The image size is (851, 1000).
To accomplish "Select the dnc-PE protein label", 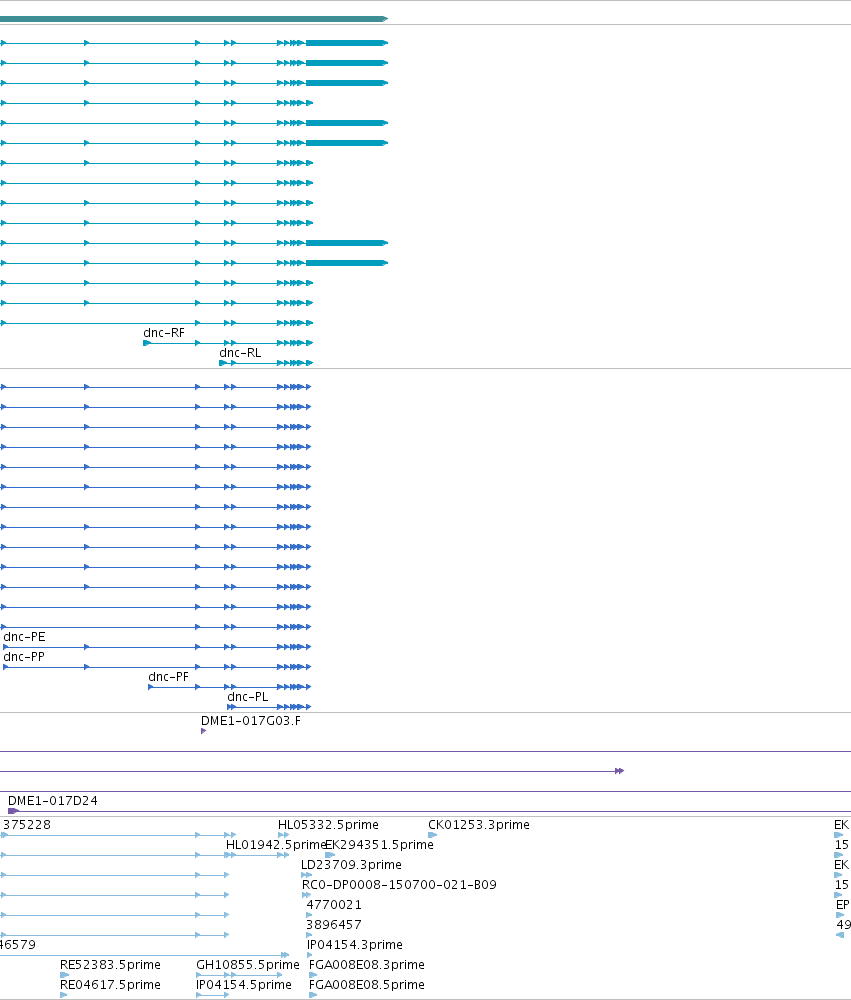I will pyautogui.click(x=24, y=636).
